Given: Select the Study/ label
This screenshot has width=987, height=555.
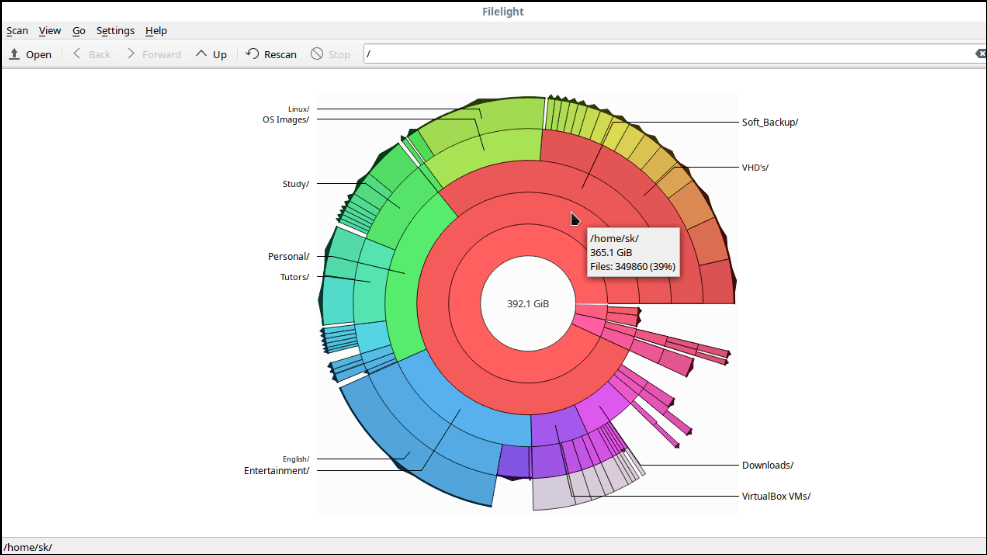Looking at the screenshot, I should point(296,184).
